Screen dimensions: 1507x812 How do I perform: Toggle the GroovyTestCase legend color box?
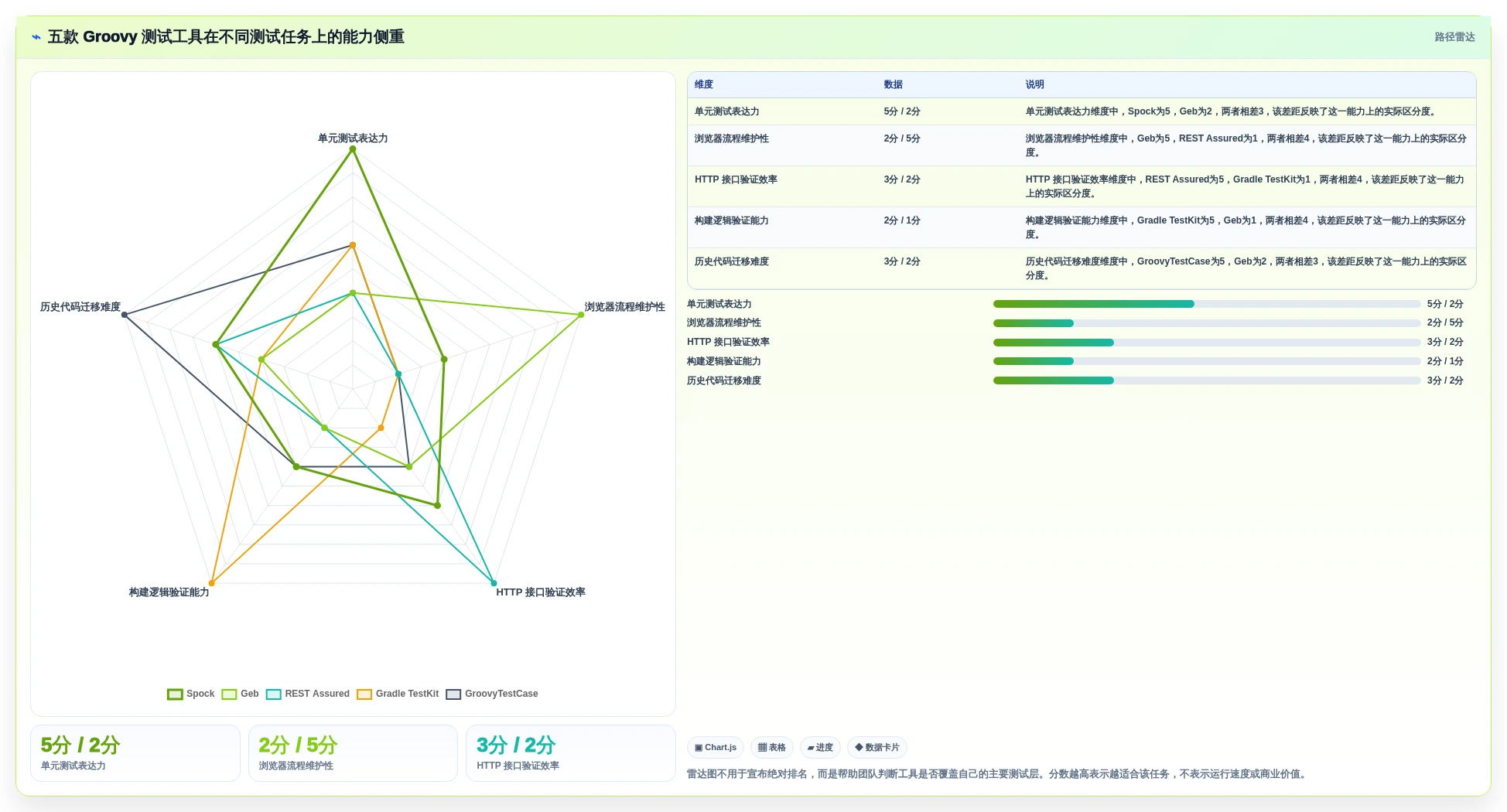pyautogui.click(x=453, y=694)
